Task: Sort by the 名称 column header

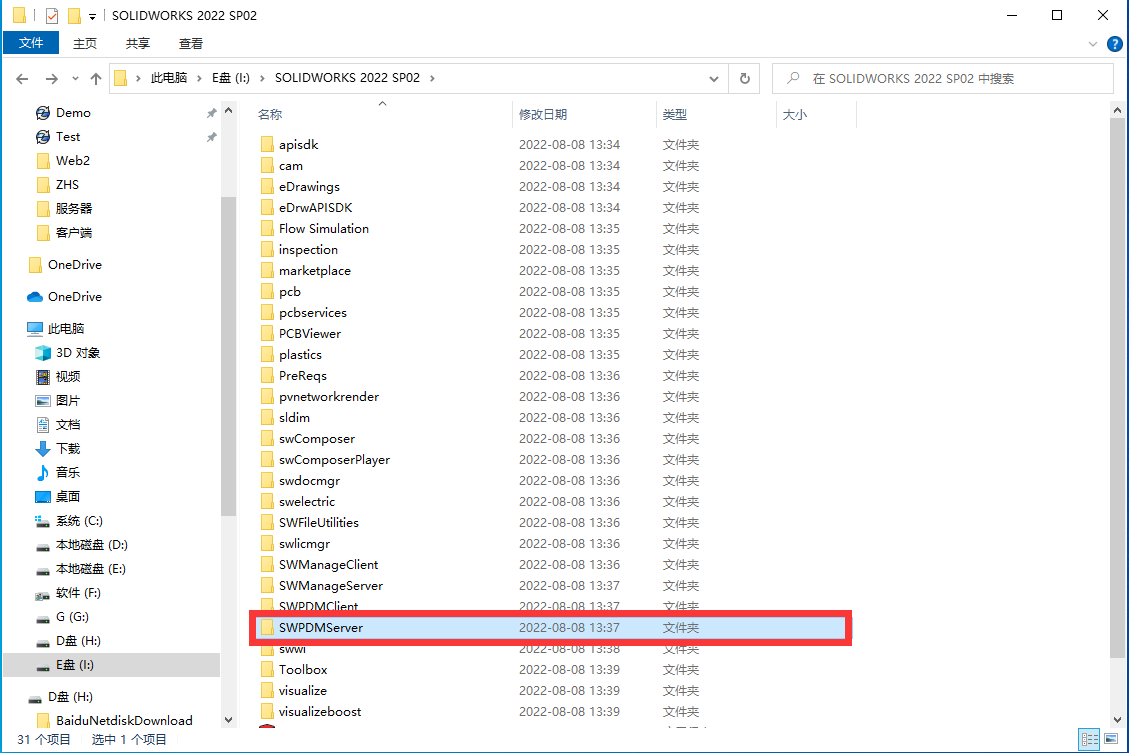Action: [270, 114]
